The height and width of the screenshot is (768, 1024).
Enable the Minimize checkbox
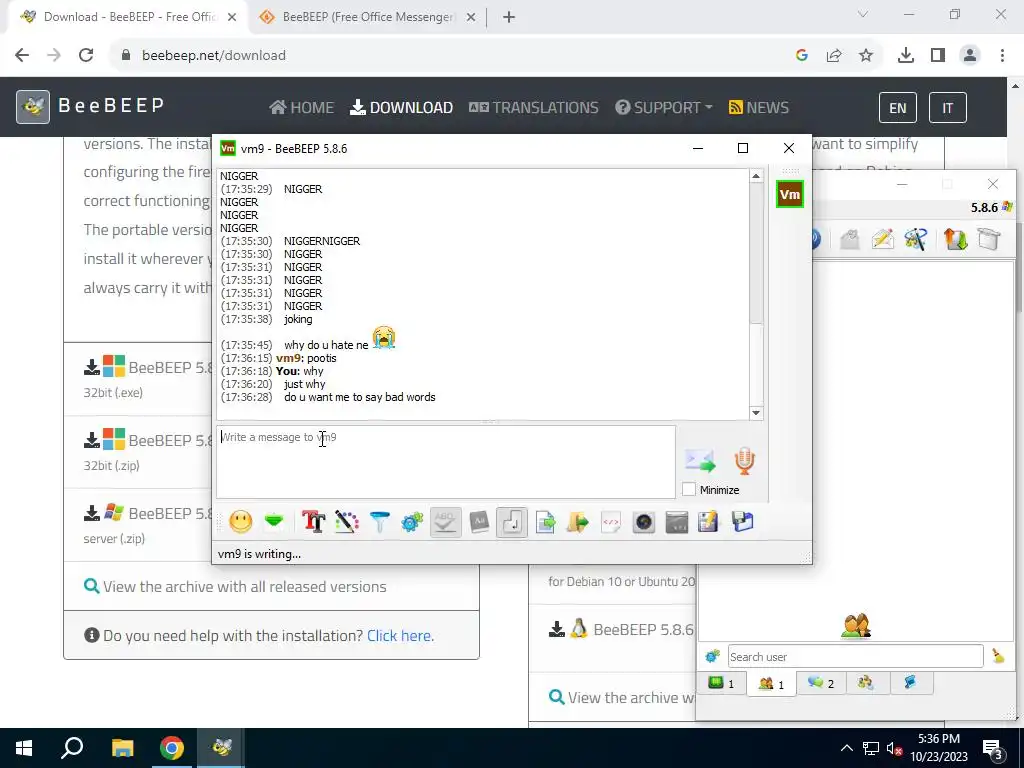(688, 490)
